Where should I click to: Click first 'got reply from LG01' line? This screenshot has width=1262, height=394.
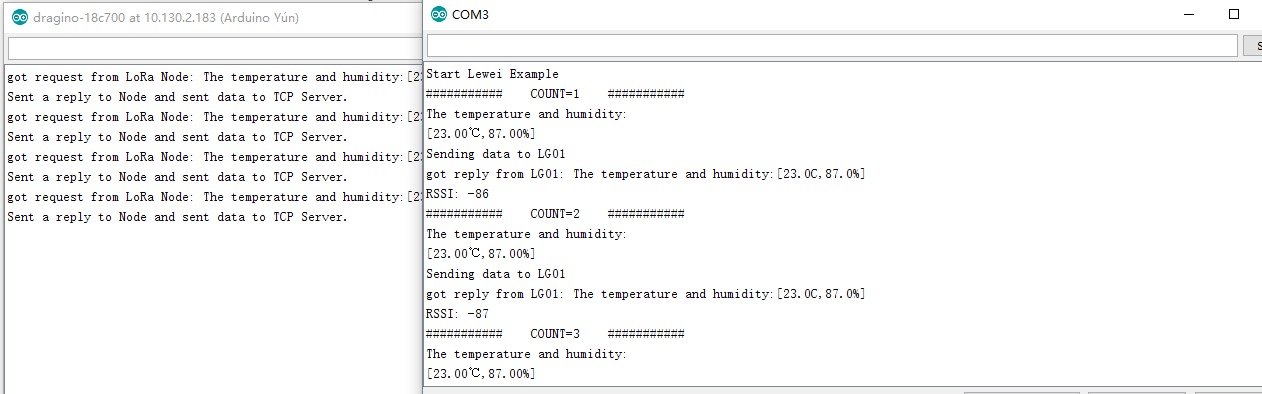point(645,174)
